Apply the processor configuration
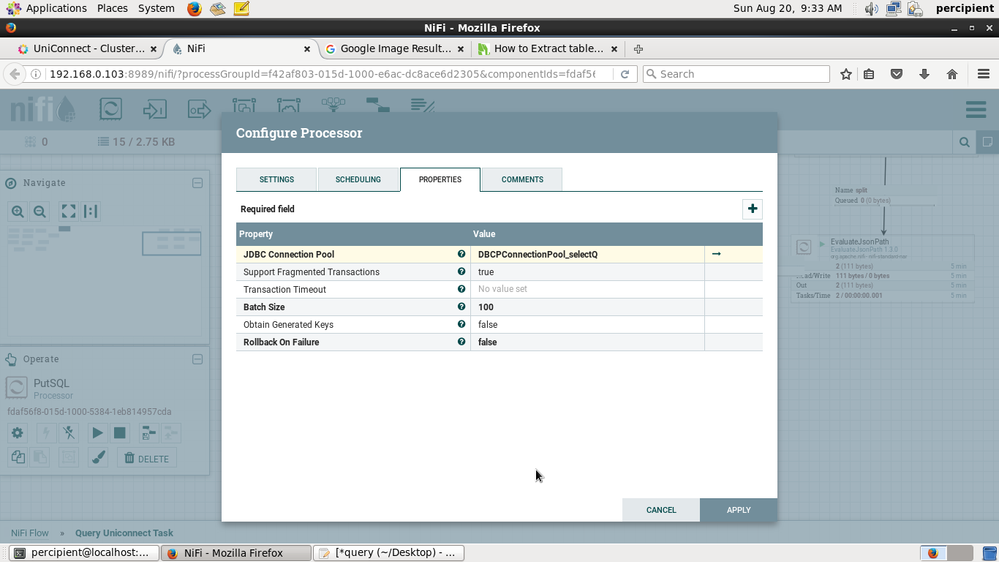 tap(738, 510)
